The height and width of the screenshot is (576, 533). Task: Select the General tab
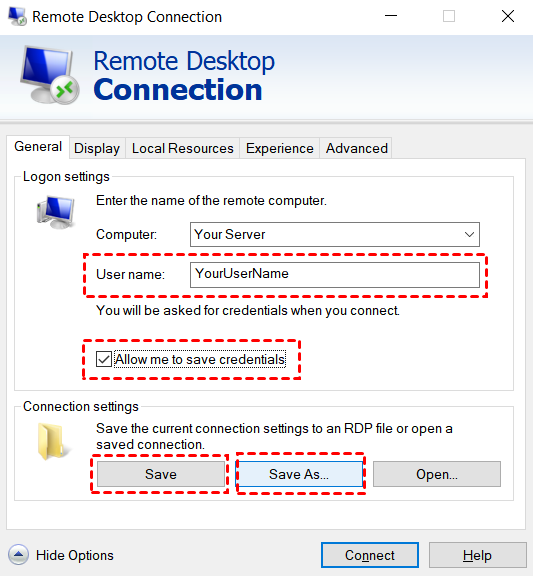[38, 147]
